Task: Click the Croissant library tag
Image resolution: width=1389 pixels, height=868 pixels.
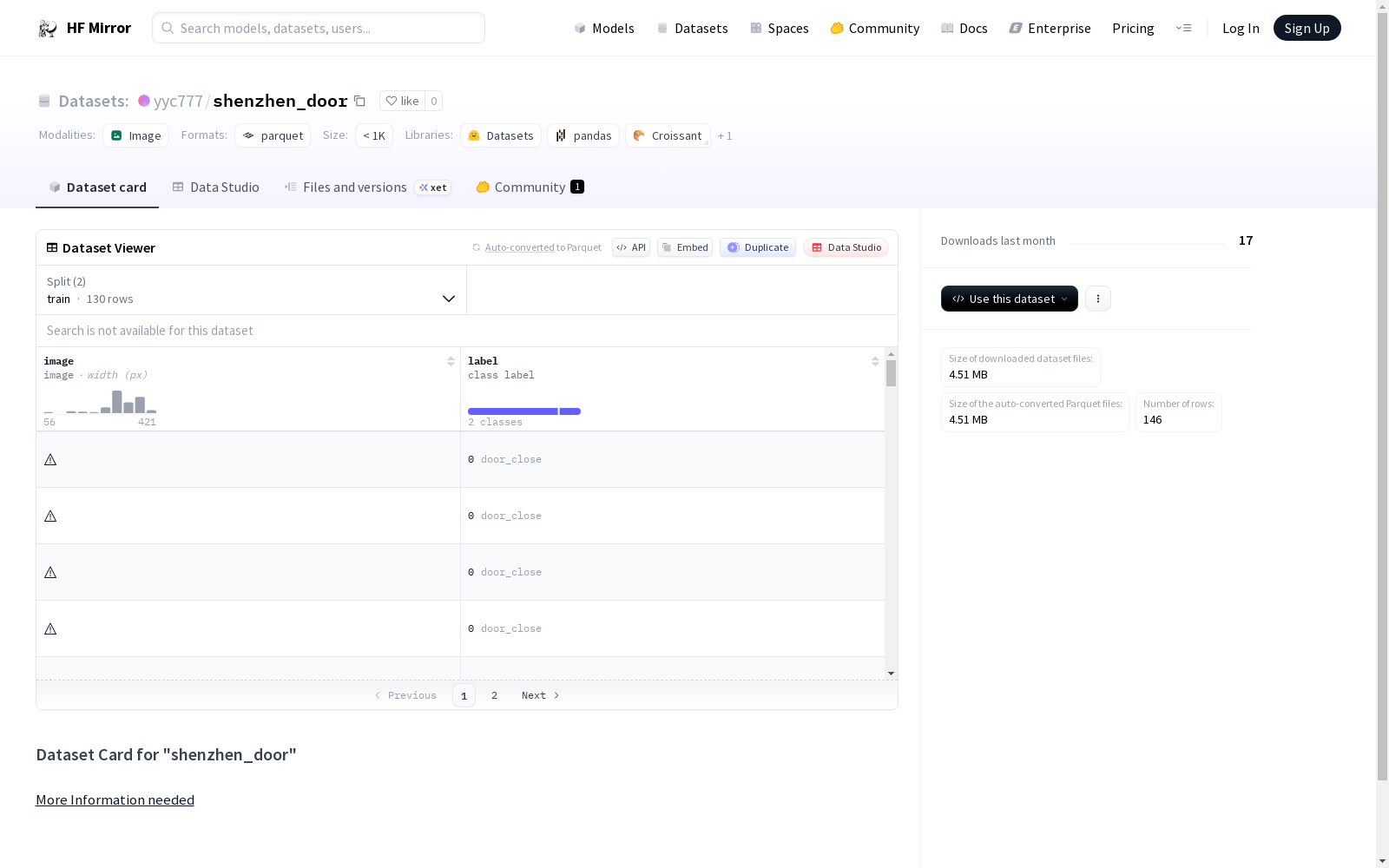Action: coord(668,135)
